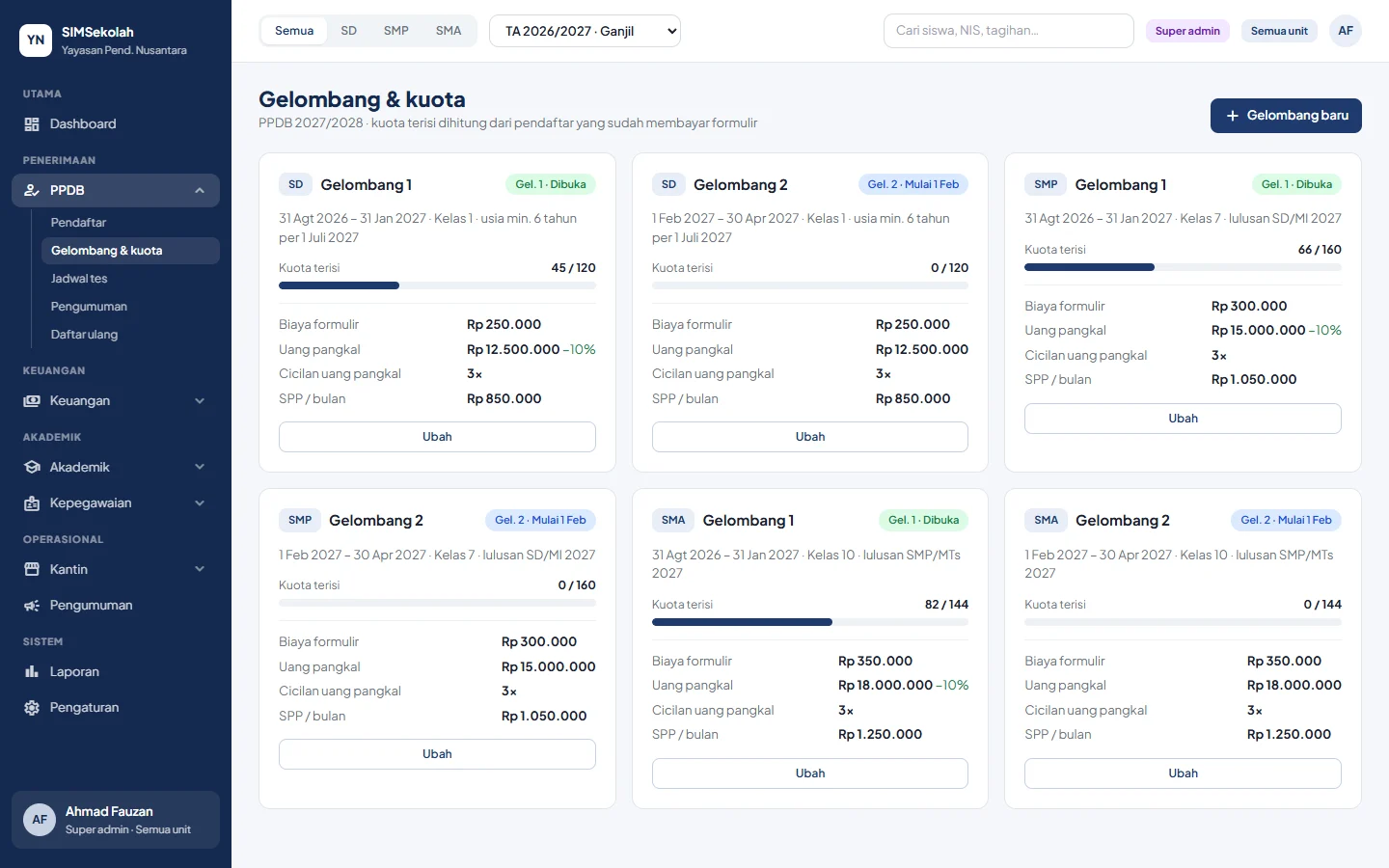Click the Pengaturan gear icon
This screenshot has width=1389, height=868.
(32, 708)
